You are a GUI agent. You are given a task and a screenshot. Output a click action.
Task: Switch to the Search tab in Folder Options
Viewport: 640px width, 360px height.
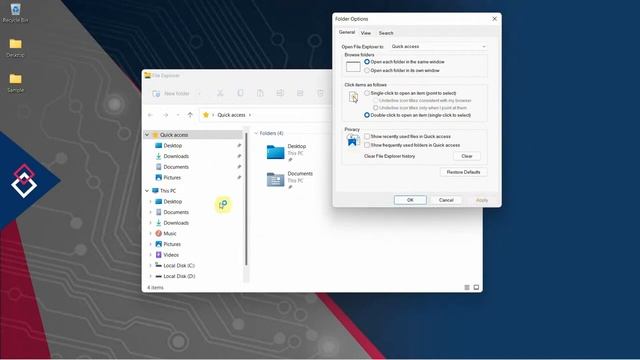pyautogui.click(x=386, y=33)
